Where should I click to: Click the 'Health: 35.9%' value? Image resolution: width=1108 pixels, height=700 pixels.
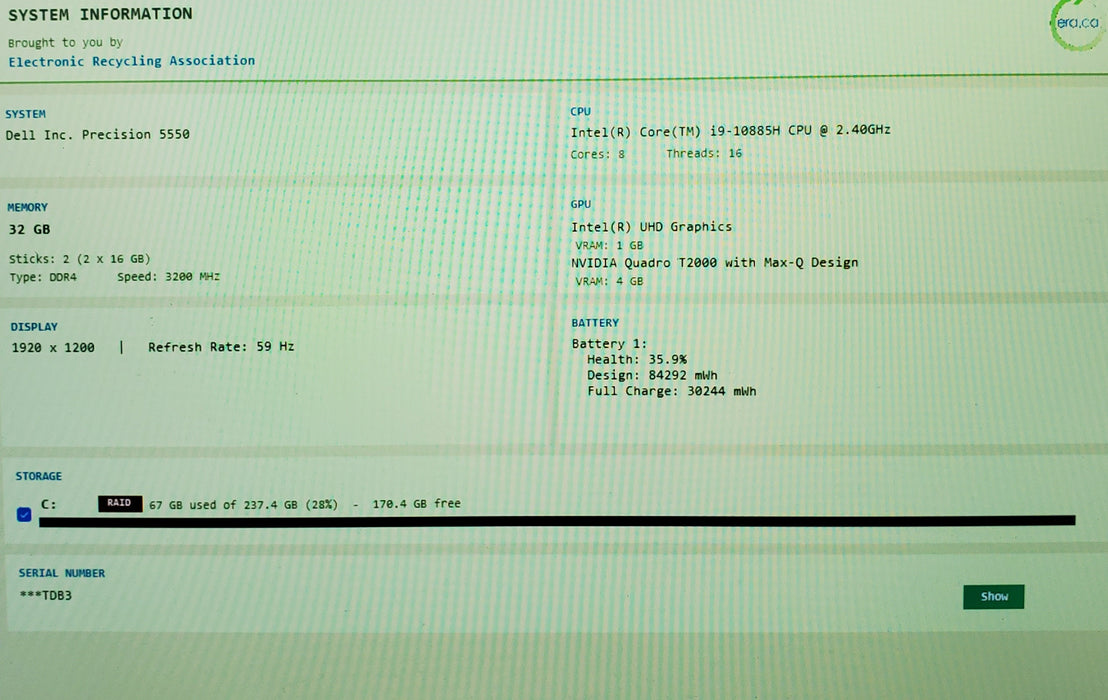pos(637,360)
